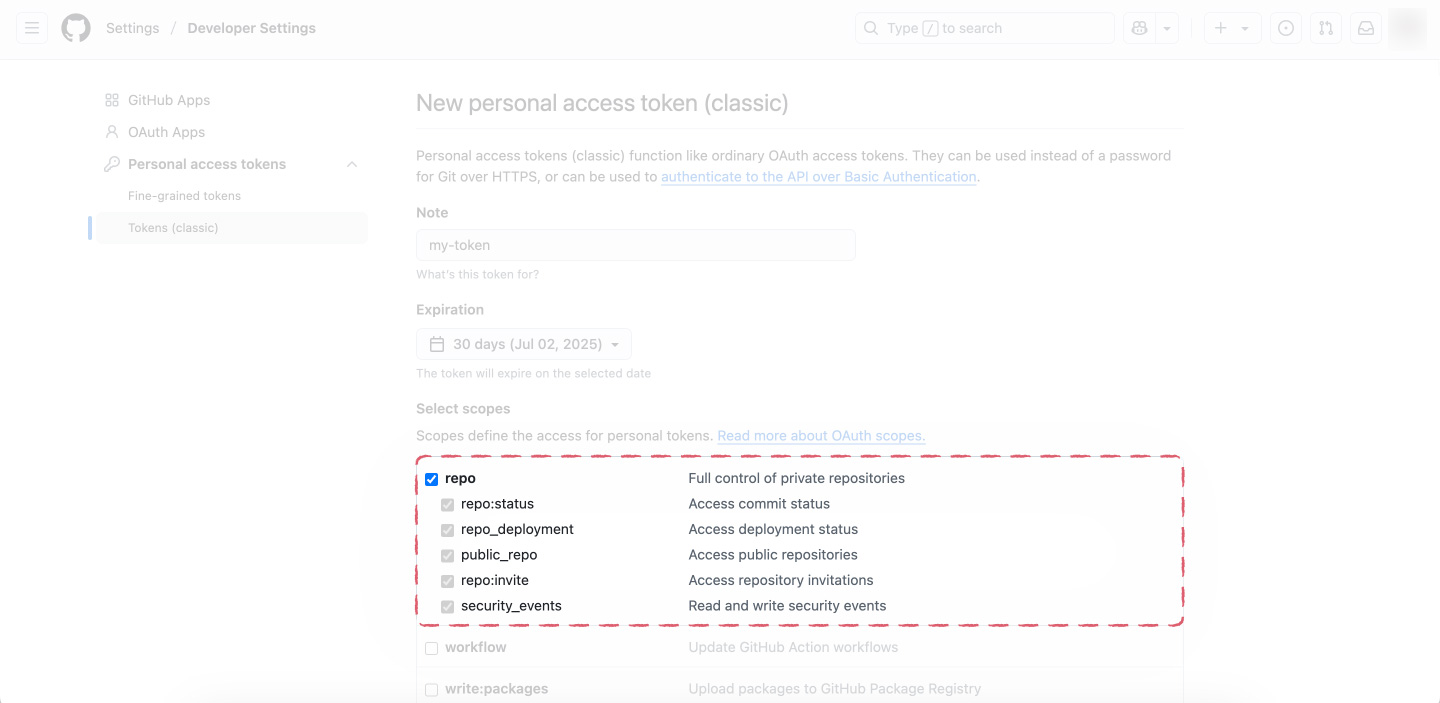Viewport: 1440px width, 703px height.
Task: Click your profile avatar
Action: point(1407,27)
